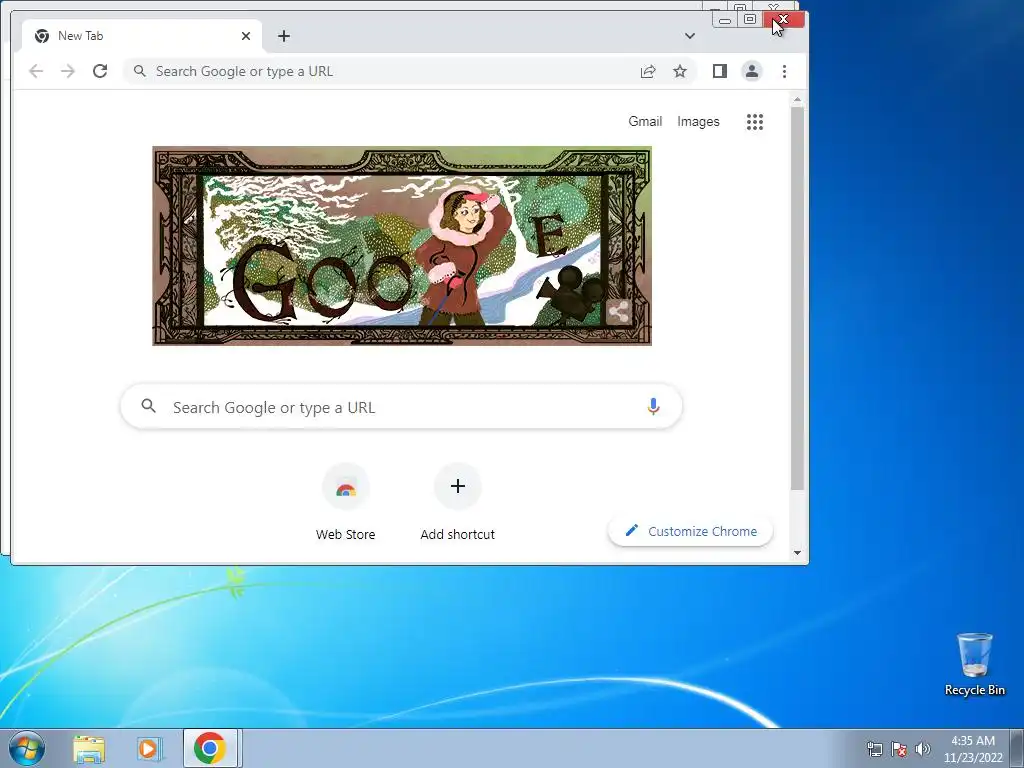Open the Chrome side panel
The height and width of the screenshot is (768, 1024).
[x=720, y=71]
